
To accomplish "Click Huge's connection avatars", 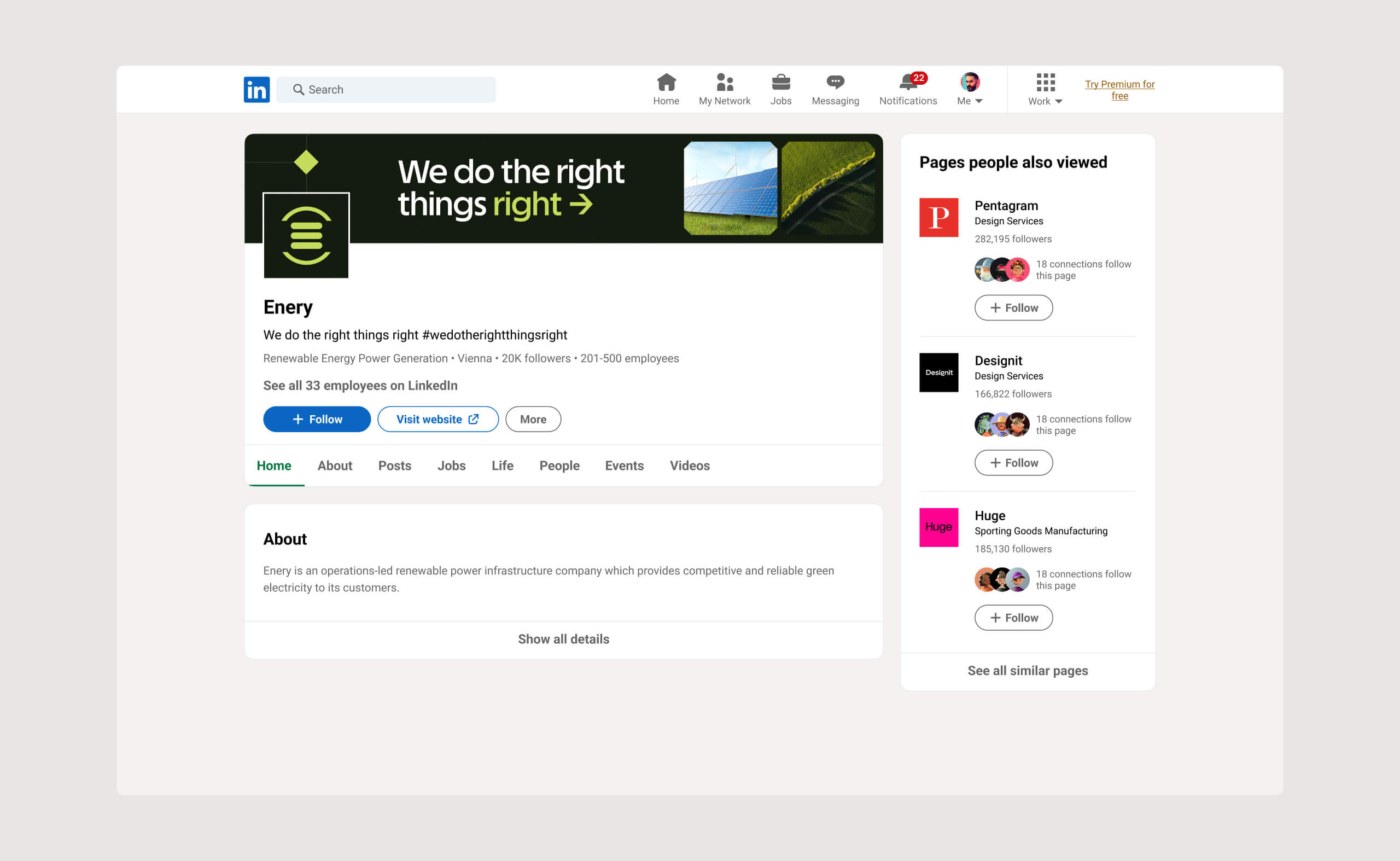I will tap(1002, 580).
